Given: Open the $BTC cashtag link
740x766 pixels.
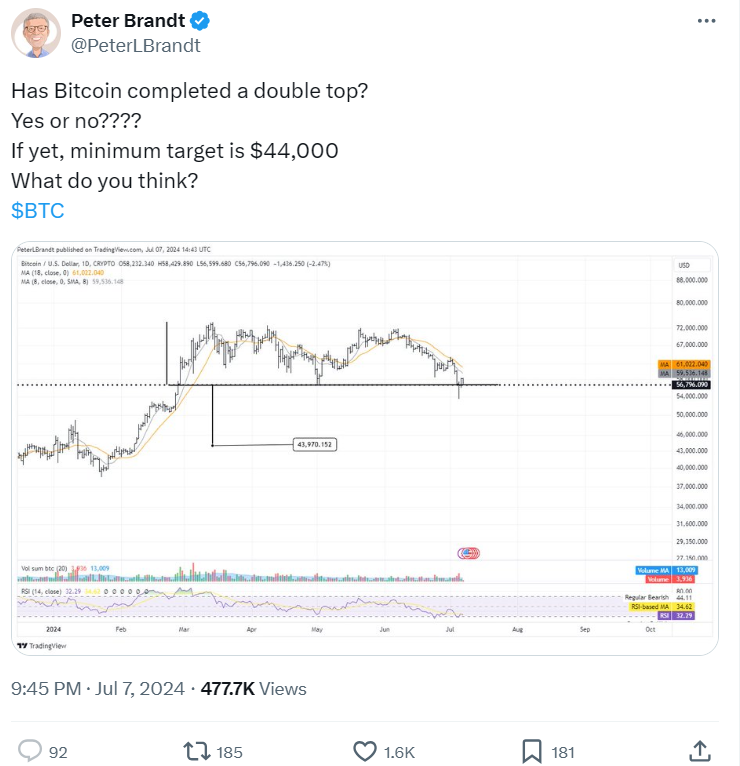Looking at the screenshot, I should click(38, 211).
